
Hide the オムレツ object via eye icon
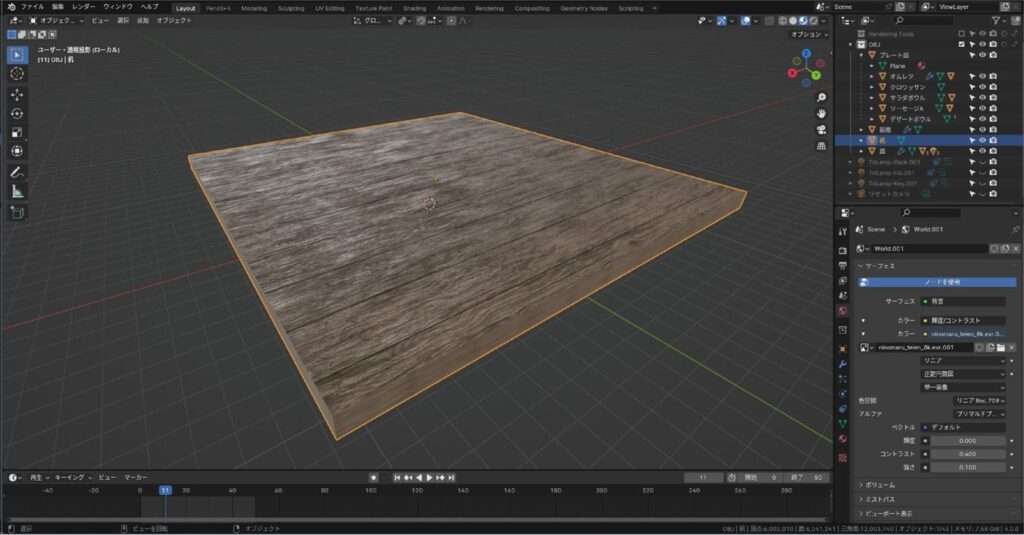click(982, 76)
